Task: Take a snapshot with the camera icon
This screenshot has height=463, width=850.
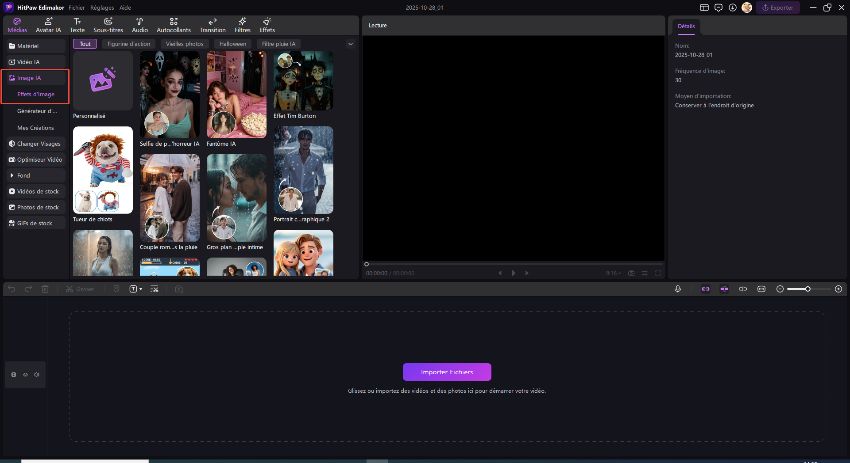Action: coord(631,273)
